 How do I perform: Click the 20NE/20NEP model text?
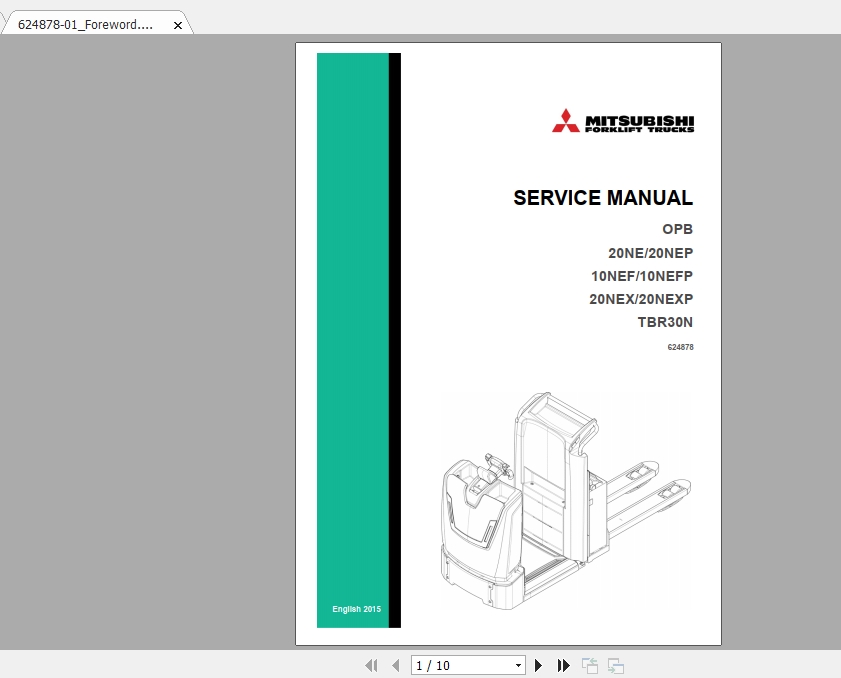[x=651, y=253]
